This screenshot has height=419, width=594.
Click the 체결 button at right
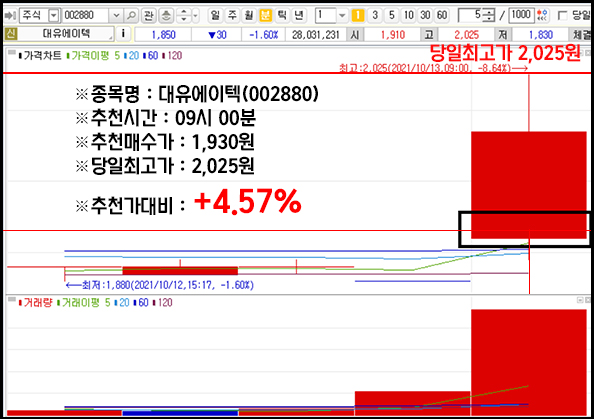[581, 35]
